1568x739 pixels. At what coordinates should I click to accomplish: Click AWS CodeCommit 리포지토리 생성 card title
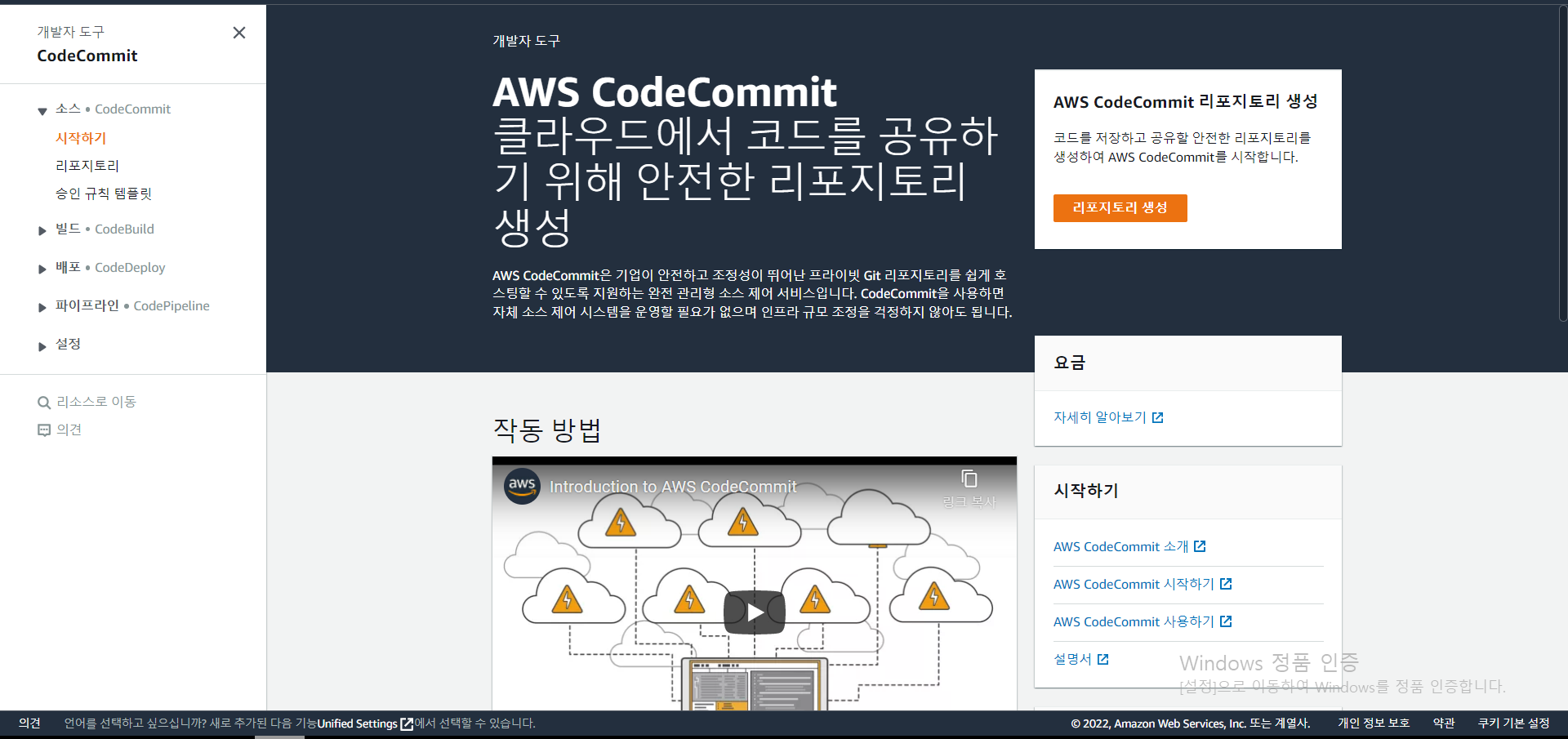pos(1186,101)
